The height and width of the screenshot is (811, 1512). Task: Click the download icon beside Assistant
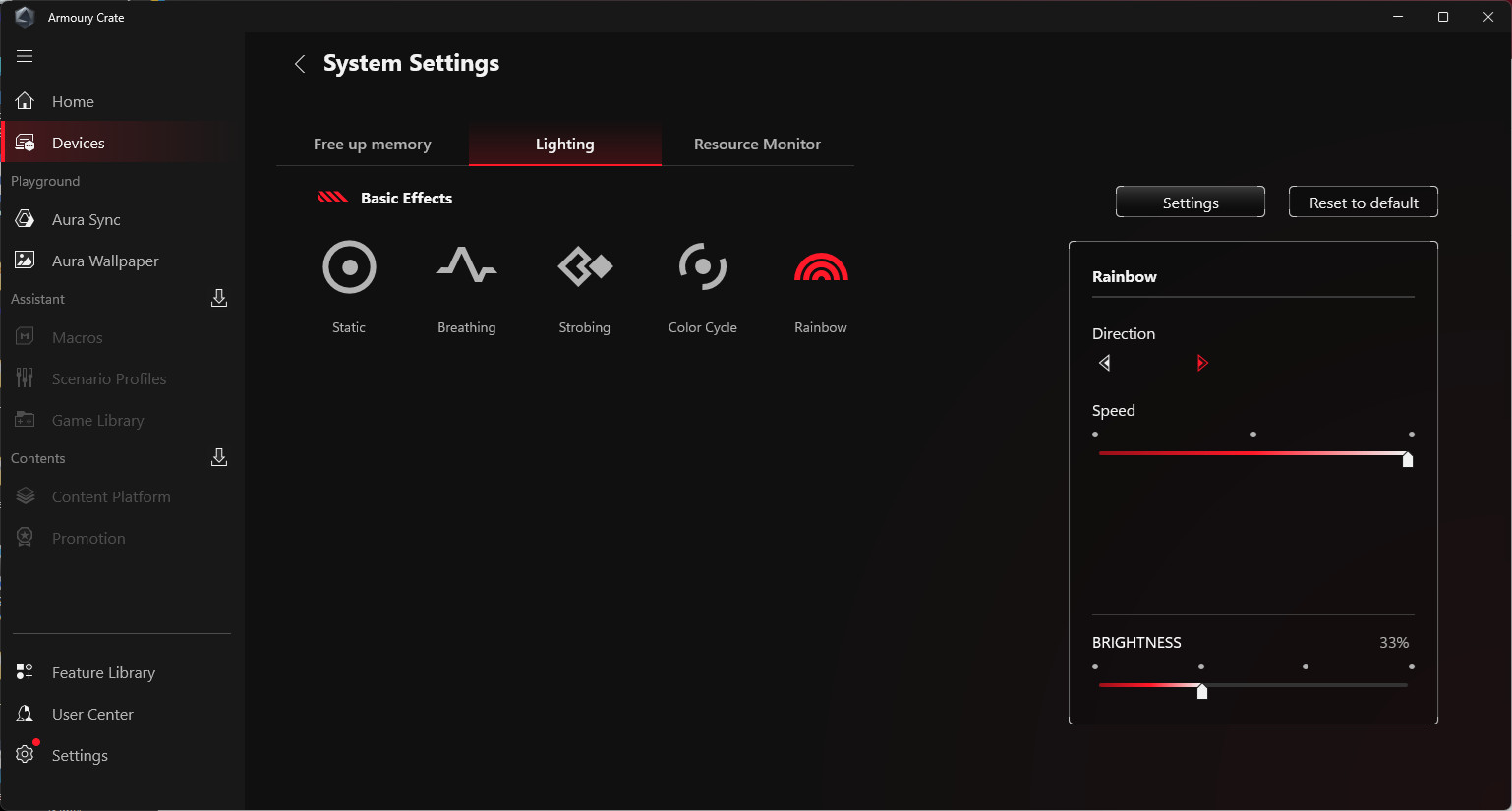(219, 298)
